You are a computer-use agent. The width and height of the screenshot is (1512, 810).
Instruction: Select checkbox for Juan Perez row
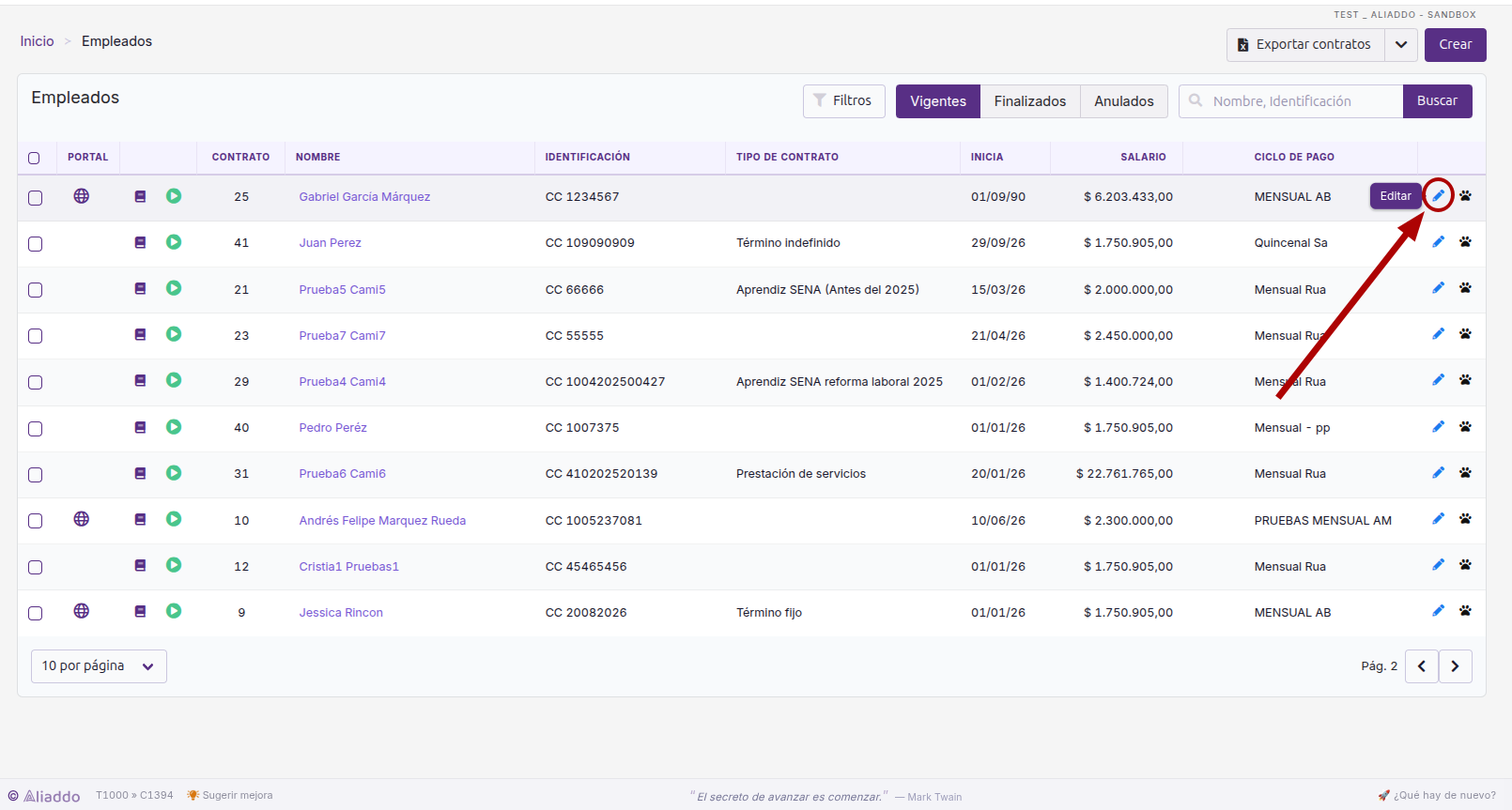click(x=35, y=244)
